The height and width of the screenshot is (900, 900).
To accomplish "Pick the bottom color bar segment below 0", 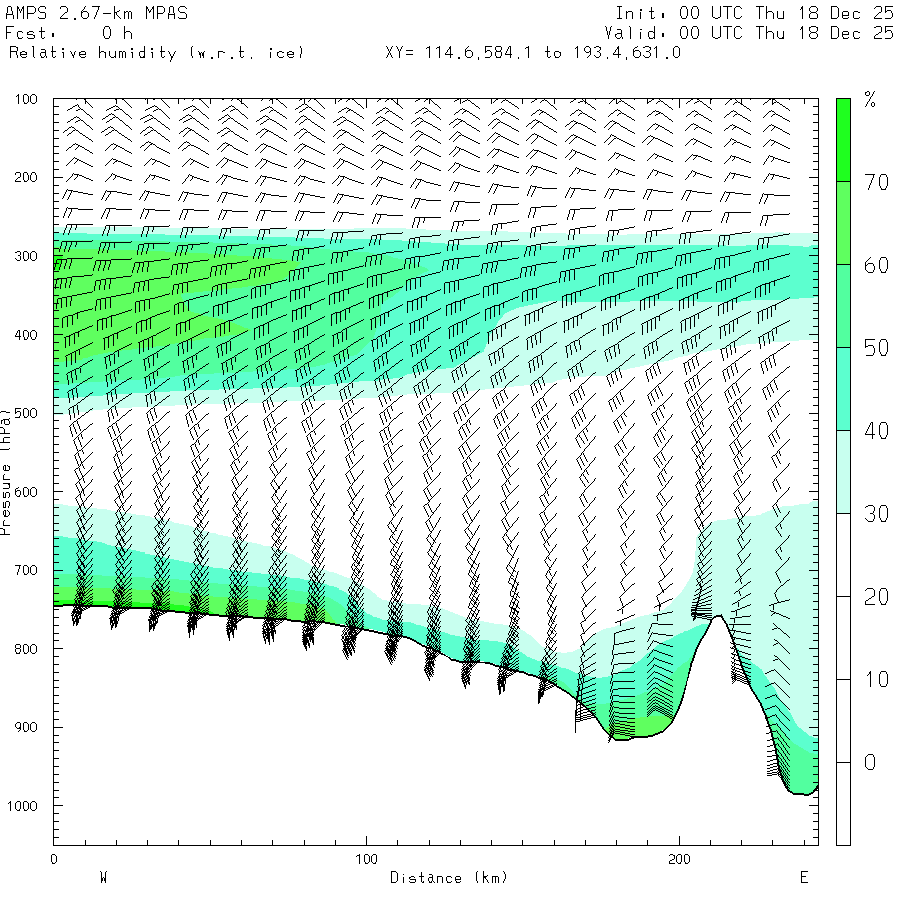I will (x=843, y=804).
